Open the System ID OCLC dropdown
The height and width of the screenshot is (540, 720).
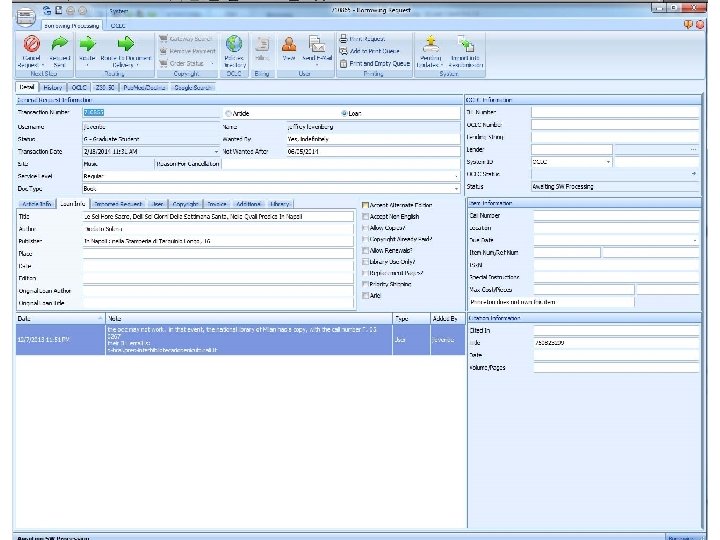click(x=606, y=161)
